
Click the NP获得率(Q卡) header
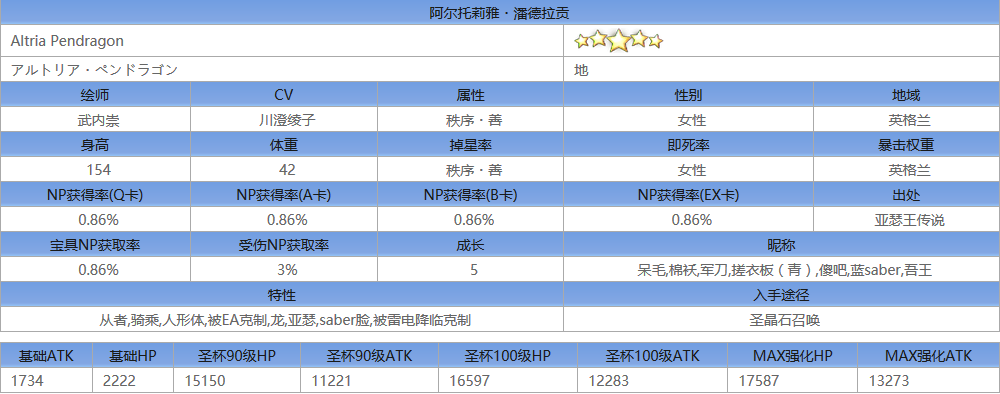(95, 195)
